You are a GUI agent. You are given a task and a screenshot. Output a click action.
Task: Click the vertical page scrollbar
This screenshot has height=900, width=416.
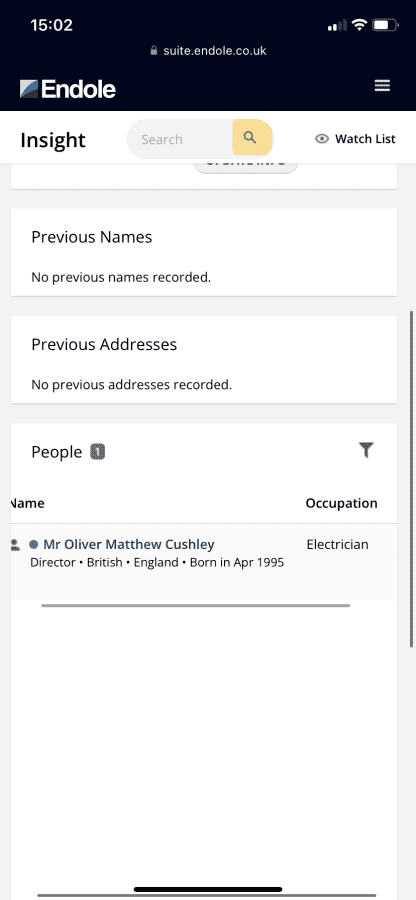click(x=411, y=479)
